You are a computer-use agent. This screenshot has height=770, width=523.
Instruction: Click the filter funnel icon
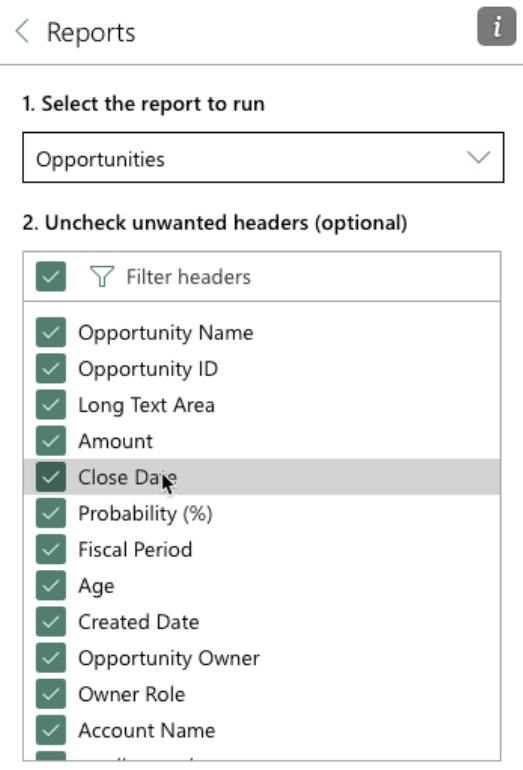click(x=102, y=276)
